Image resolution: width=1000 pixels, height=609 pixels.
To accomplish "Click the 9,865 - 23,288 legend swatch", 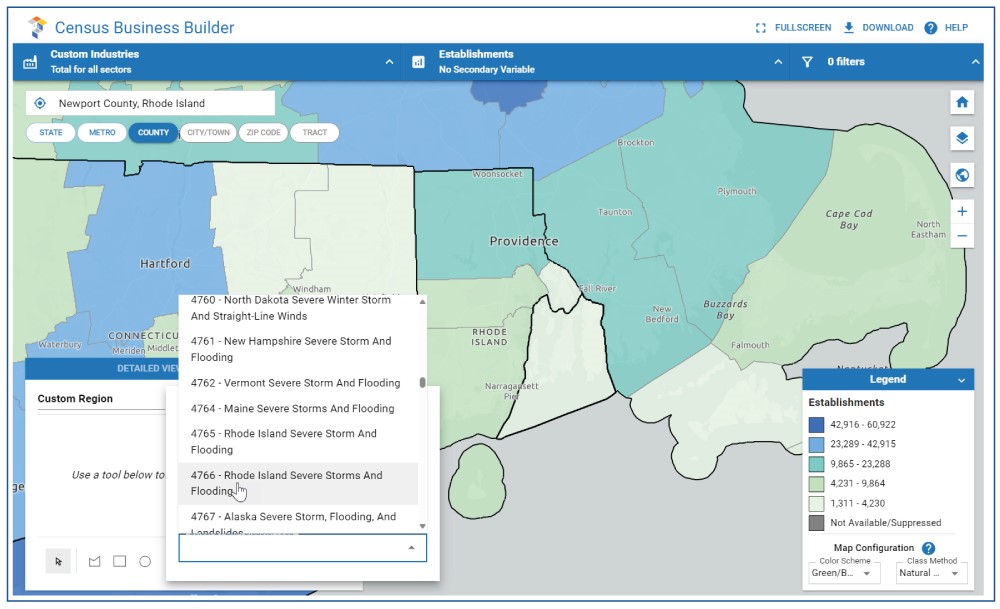I will [816, 464].
